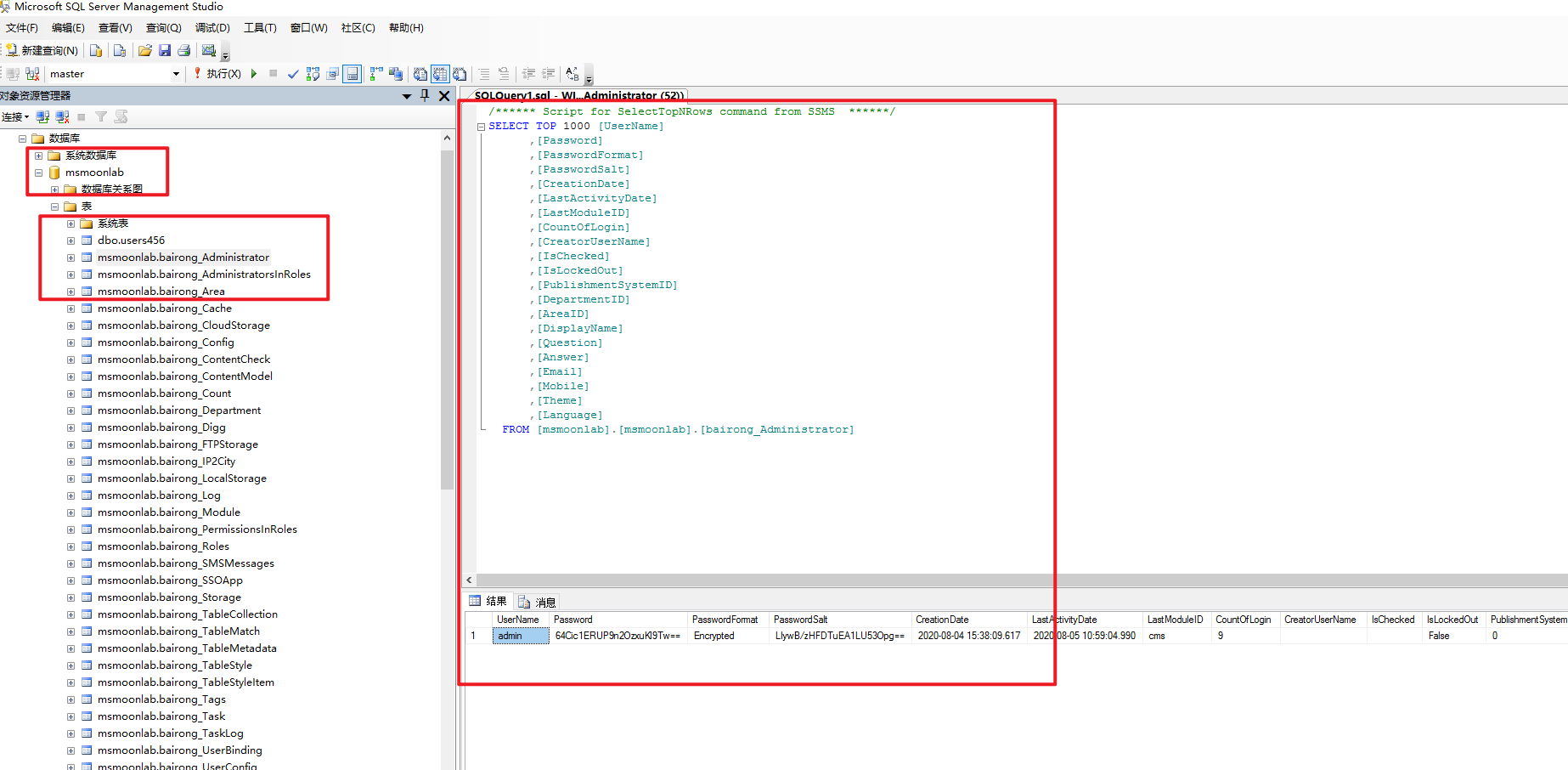This screenshot has height=770, width=1568.
Task: Close the Object Explorer panel
Action: point(444,96)
